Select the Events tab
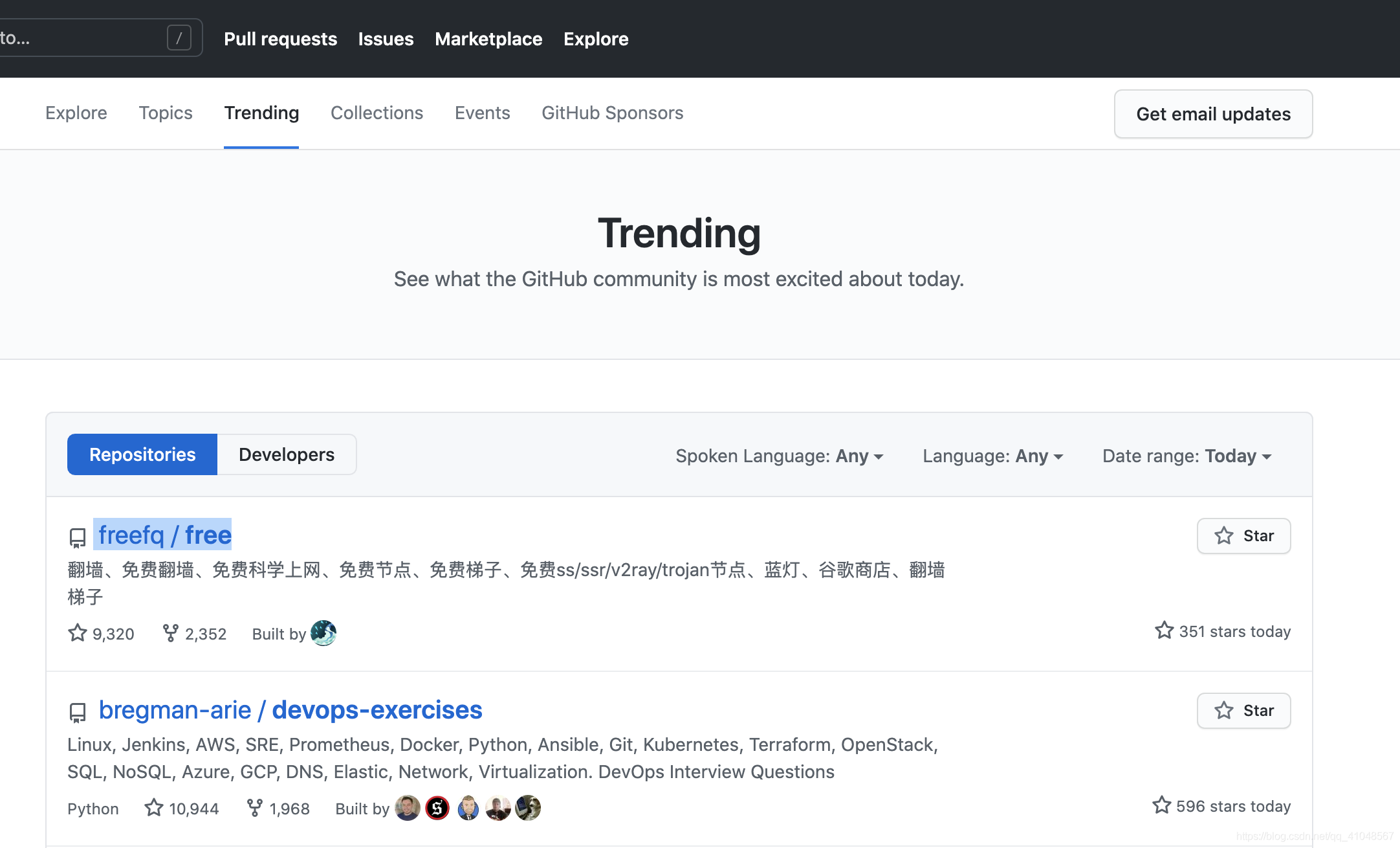Viewport: 1400px width, 848px height. click(482, 113)
